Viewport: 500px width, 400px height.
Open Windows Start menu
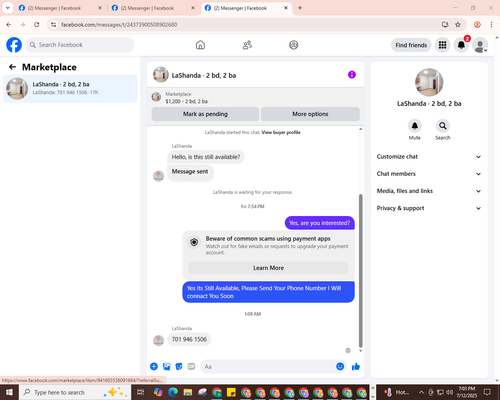point(9,392)
